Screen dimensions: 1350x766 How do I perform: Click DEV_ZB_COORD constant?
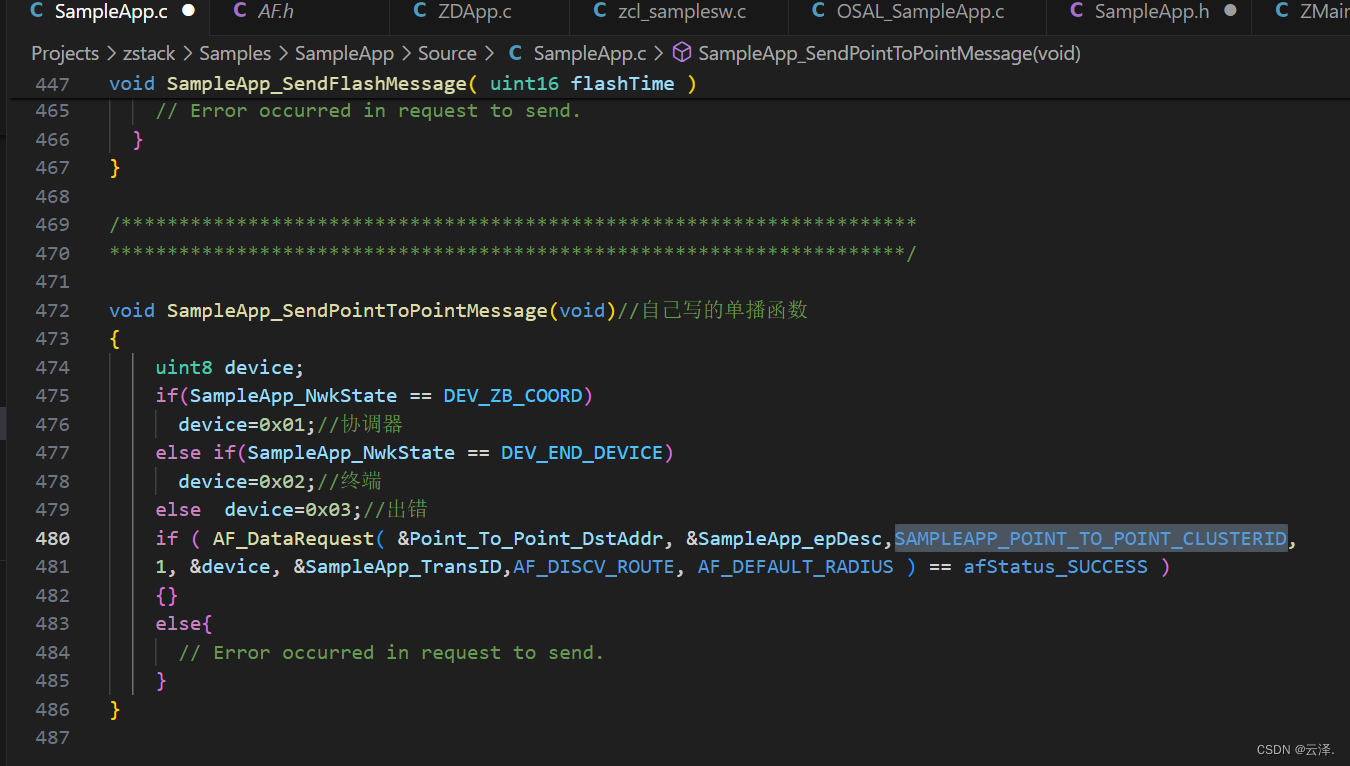click(513, 396)
